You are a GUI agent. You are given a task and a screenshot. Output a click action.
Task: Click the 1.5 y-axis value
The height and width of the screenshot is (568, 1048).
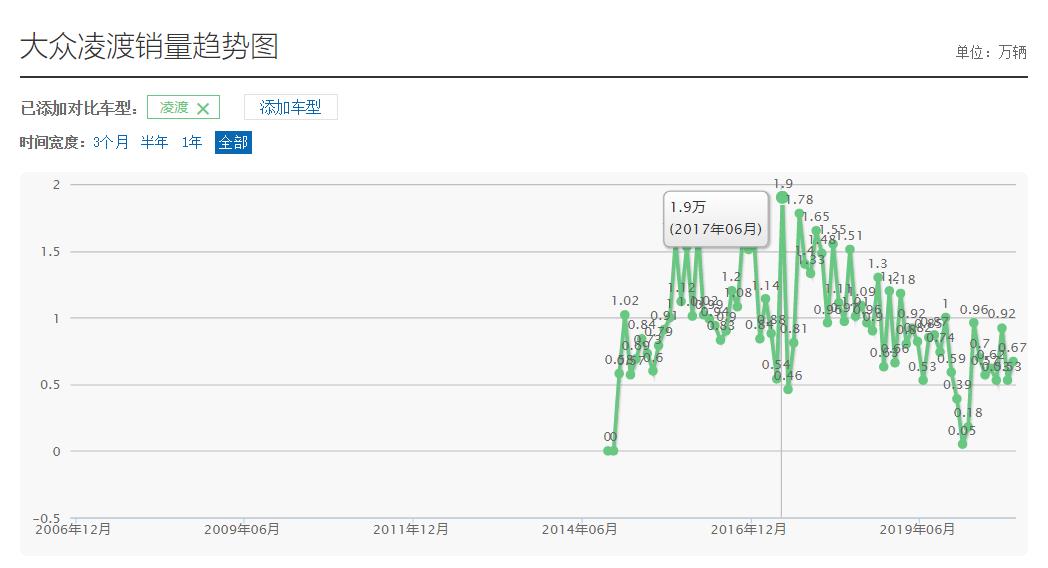pyautogui.click(x=50, y=251)
